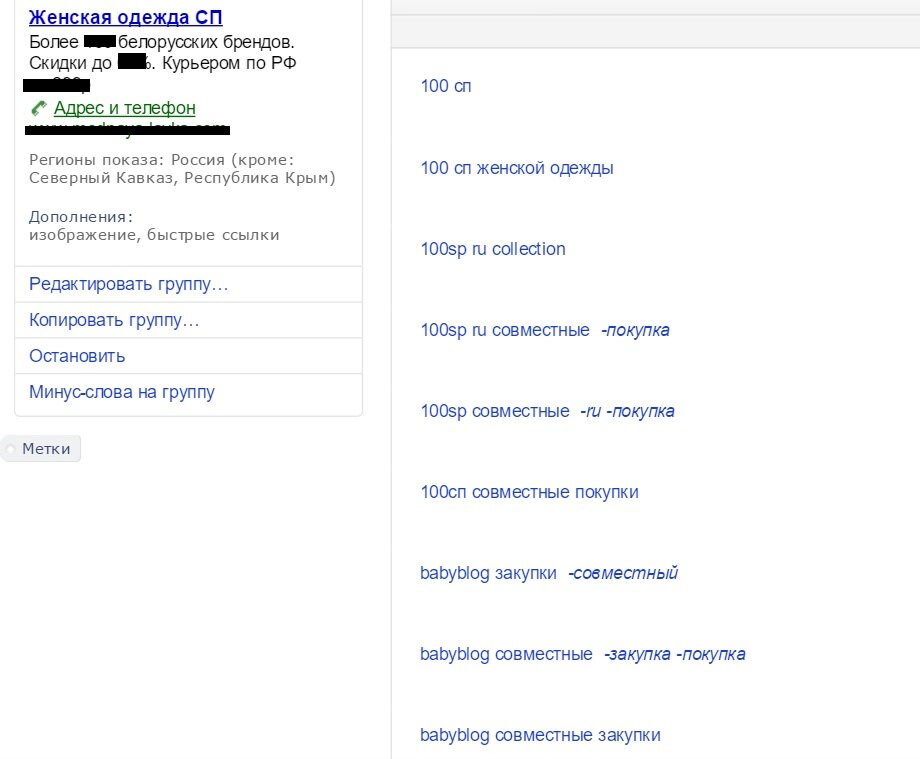920x759 pixels.
Task: Open the 'Адрес и телефон' link
Action: click(x=122, y=108)
